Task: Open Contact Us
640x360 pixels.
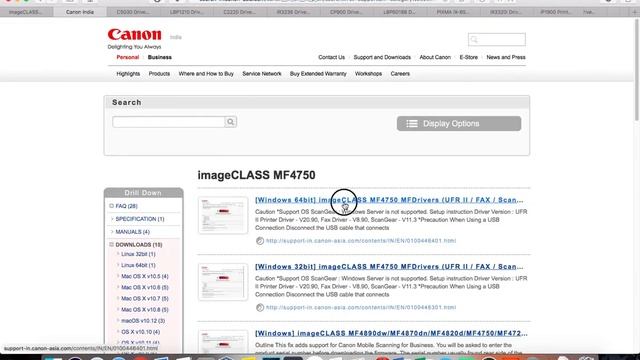Action: pos(331,57)
